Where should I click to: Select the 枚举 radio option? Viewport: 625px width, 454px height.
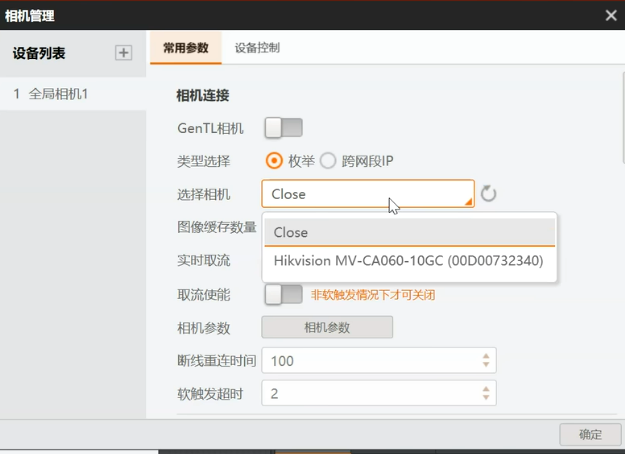[x=274, y=161]
